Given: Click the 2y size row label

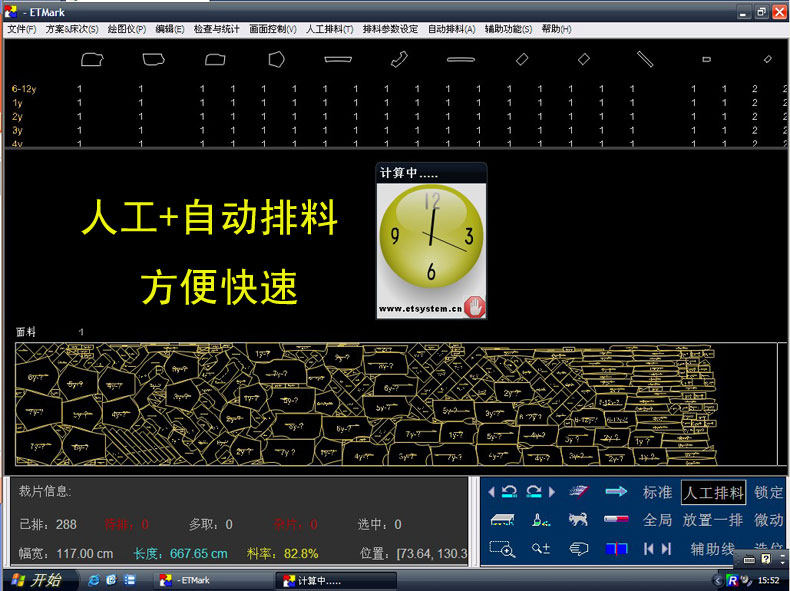Looking at the screenshot, I should (17, 116).
